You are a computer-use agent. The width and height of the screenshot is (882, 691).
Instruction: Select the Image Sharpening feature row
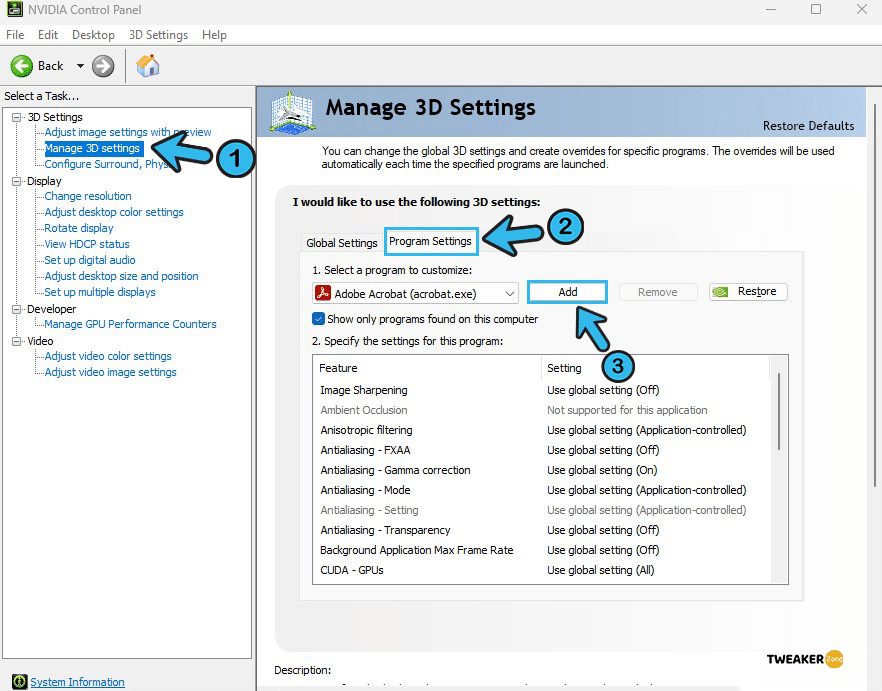click(540, 390)
